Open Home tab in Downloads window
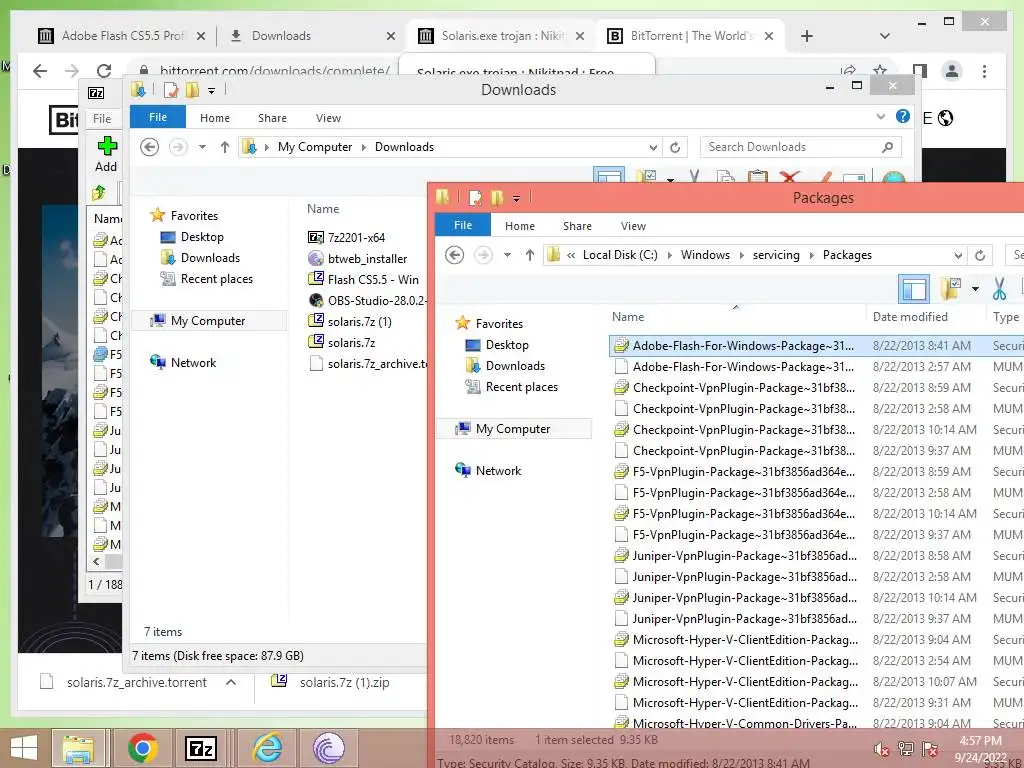This screenshot has width=1024, height=768. coord(214,118)
